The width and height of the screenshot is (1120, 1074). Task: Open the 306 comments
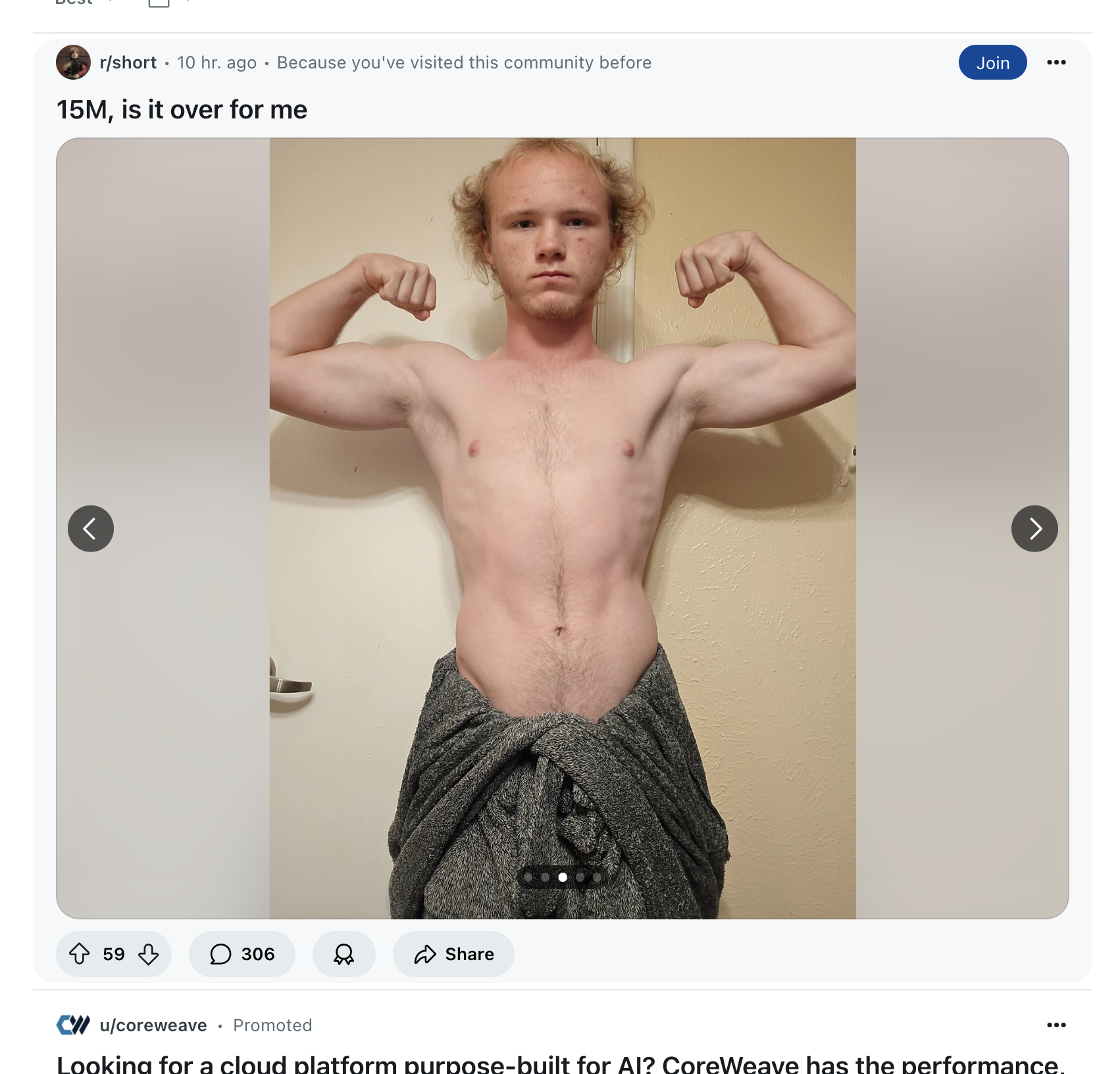tap(242, 954)
